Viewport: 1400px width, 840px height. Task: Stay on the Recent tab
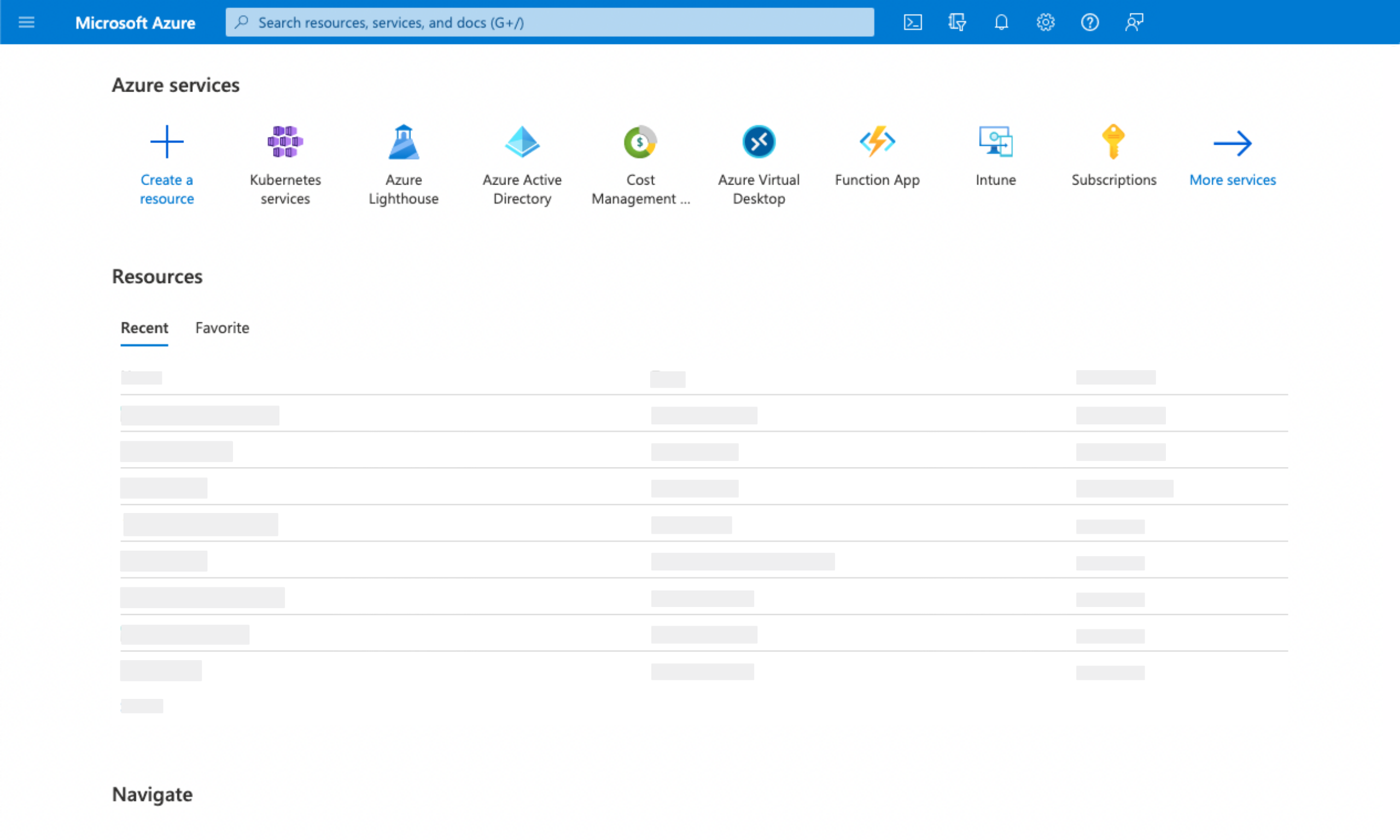click(144, 328)
